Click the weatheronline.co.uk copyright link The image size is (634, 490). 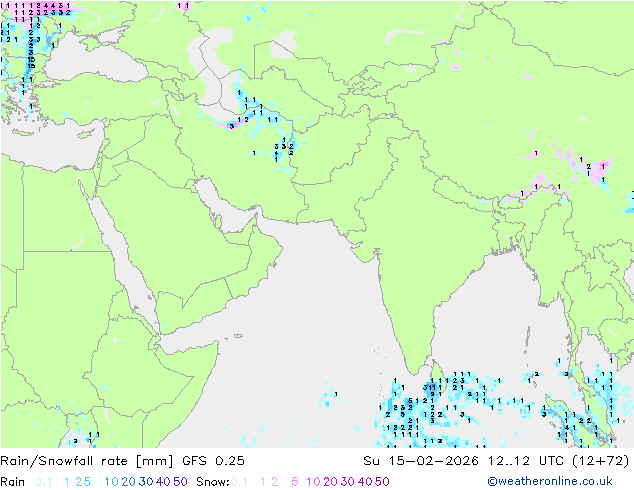(550, 481)
